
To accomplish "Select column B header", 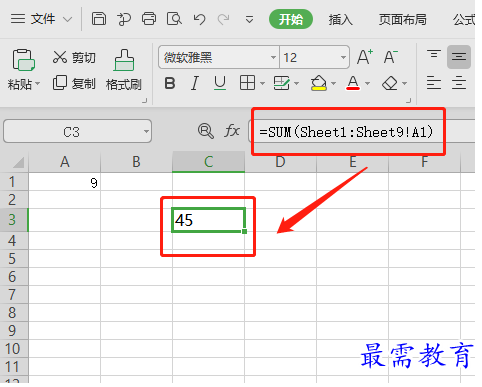I will coord(136,162).
